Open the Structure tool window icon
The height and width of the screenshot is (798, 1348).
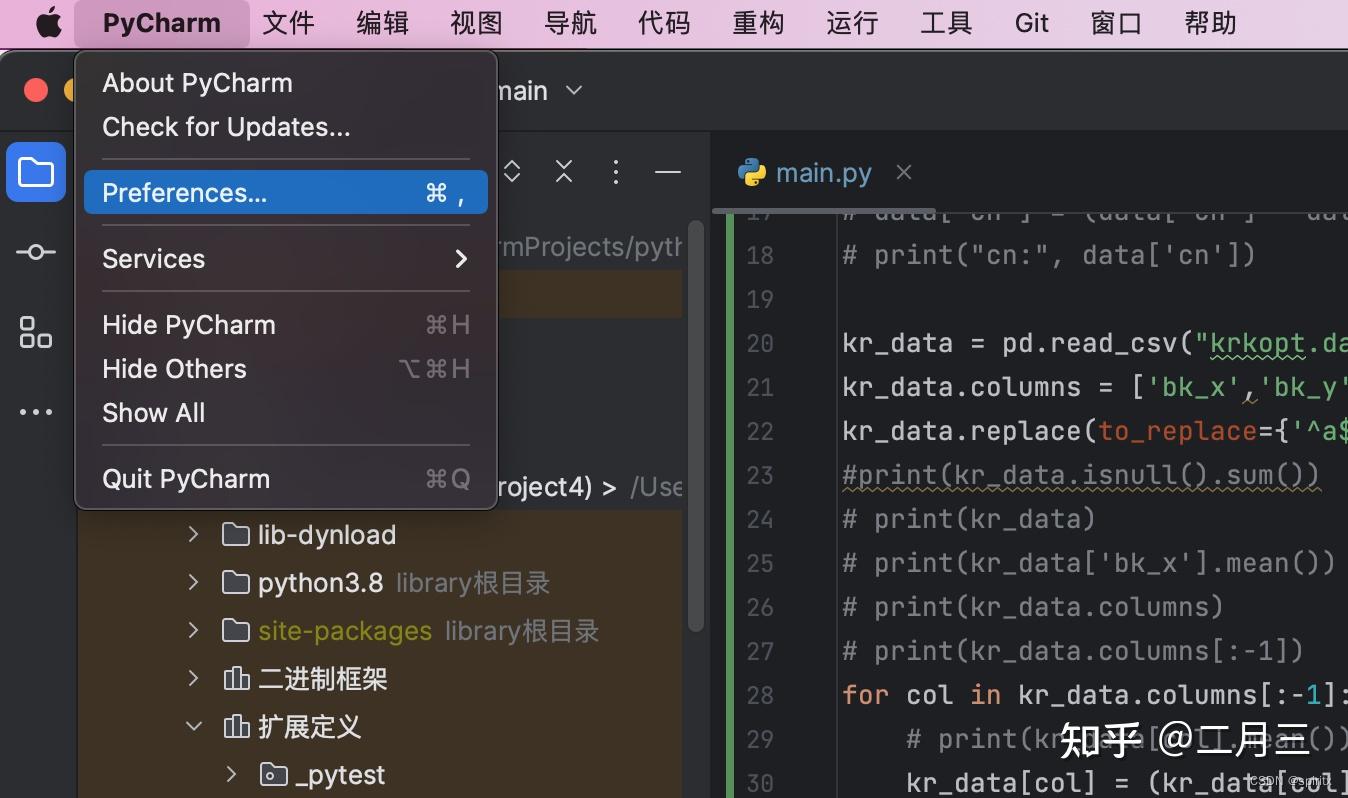[x=35, y=332]
